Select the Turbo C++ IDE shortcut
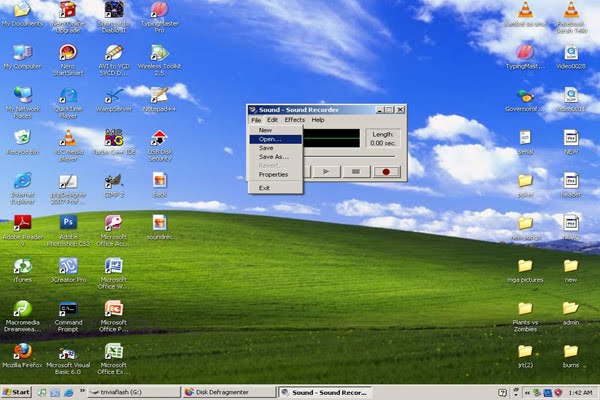The width and height of the screenshot is (600, 400). (x=114, y=142)
